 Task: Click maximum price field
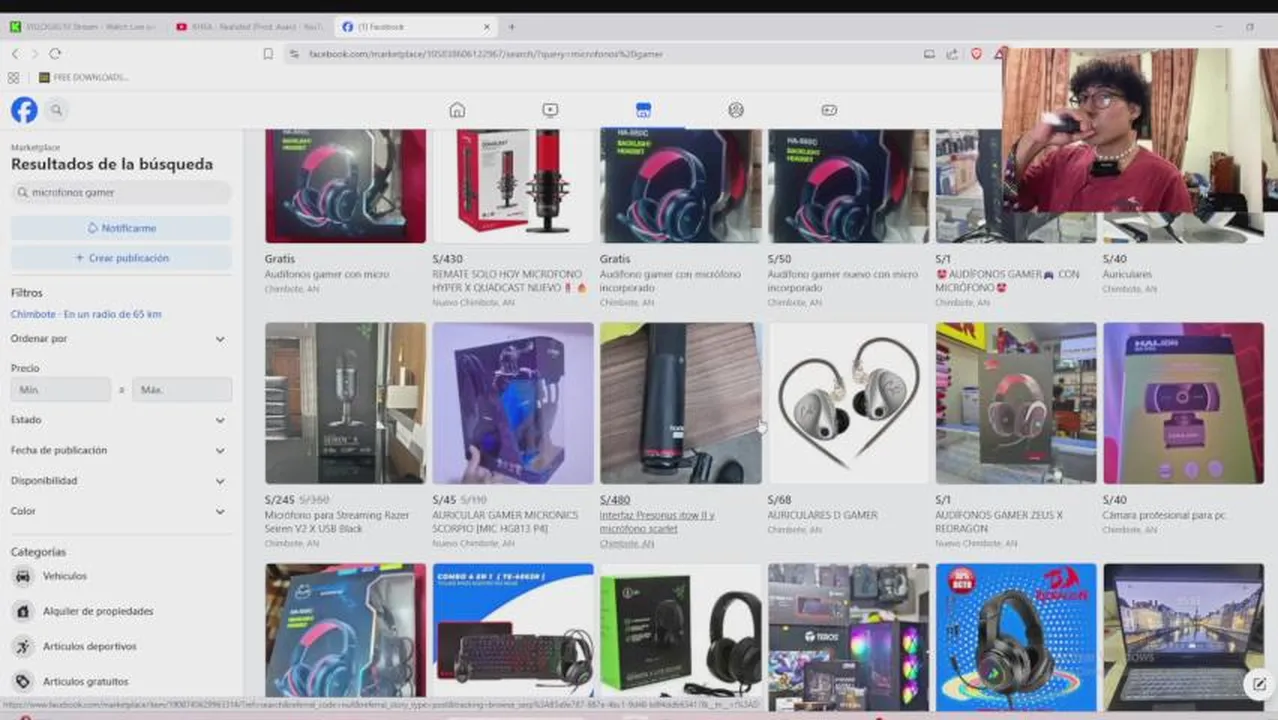[182, 390]
